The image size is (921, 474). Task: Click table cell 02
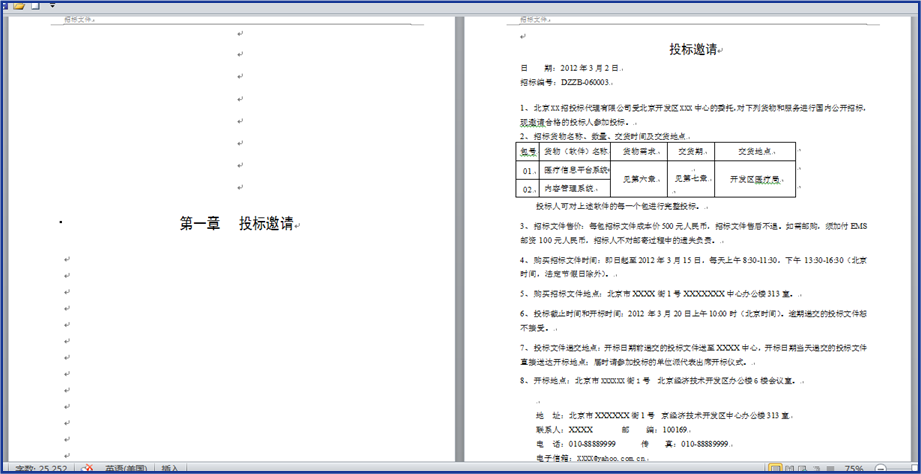[x=527, y=190]
